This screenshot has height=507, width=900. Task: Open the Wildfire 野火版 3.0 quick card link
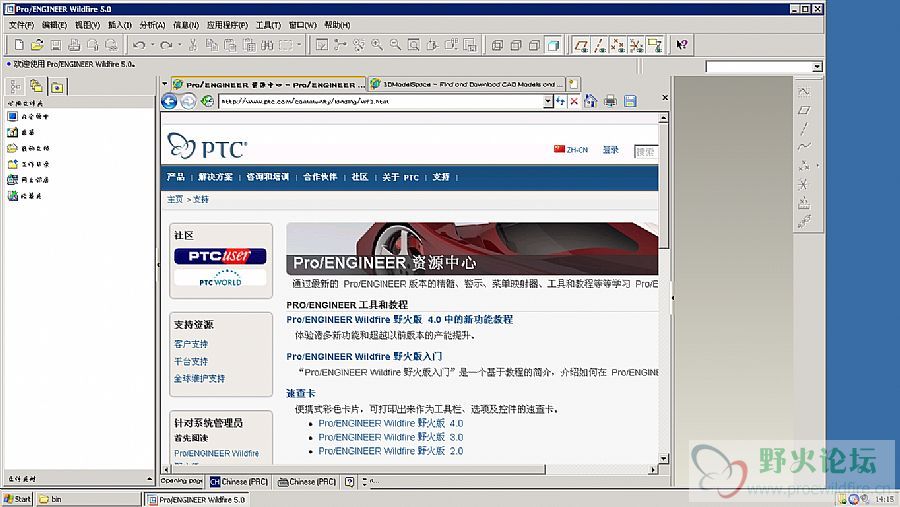click(x=390, y=437)
